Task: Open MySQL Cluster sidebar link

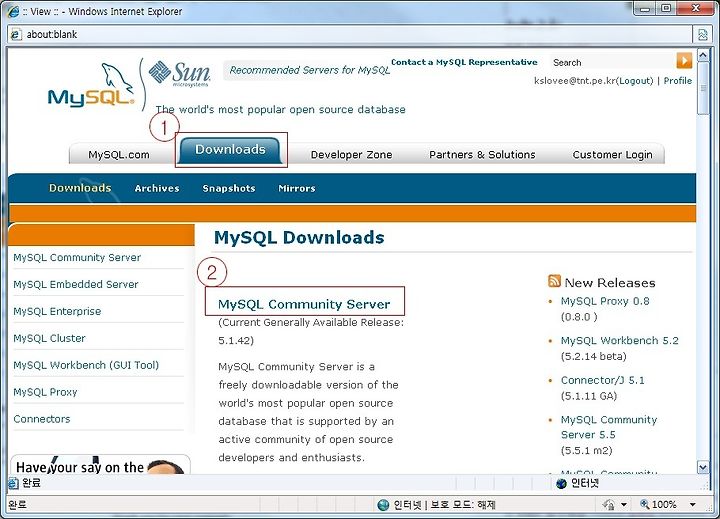Action: (x=49, y=338)
